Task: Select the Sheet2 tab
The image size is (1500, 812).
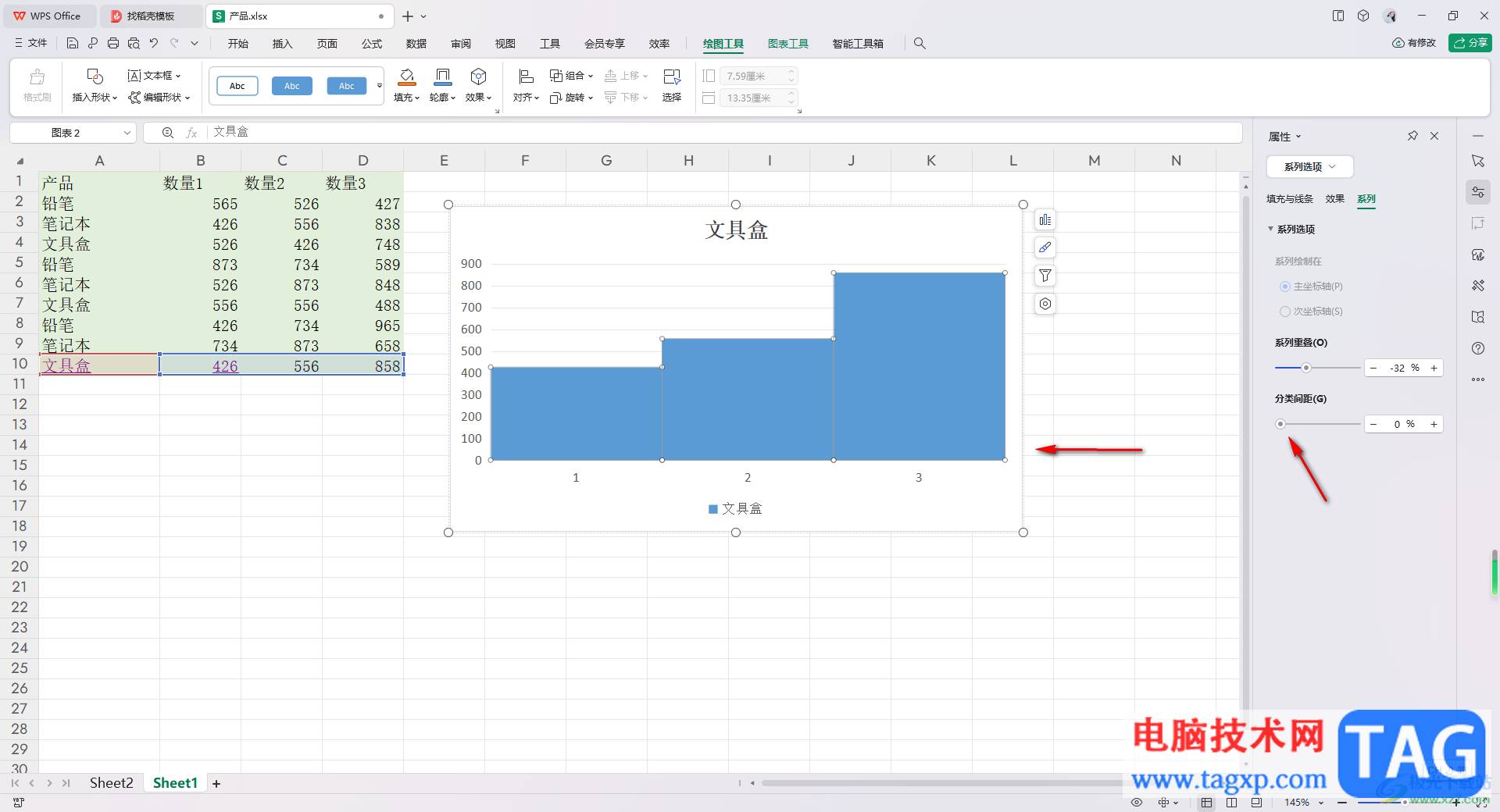Action: point(111,783)
